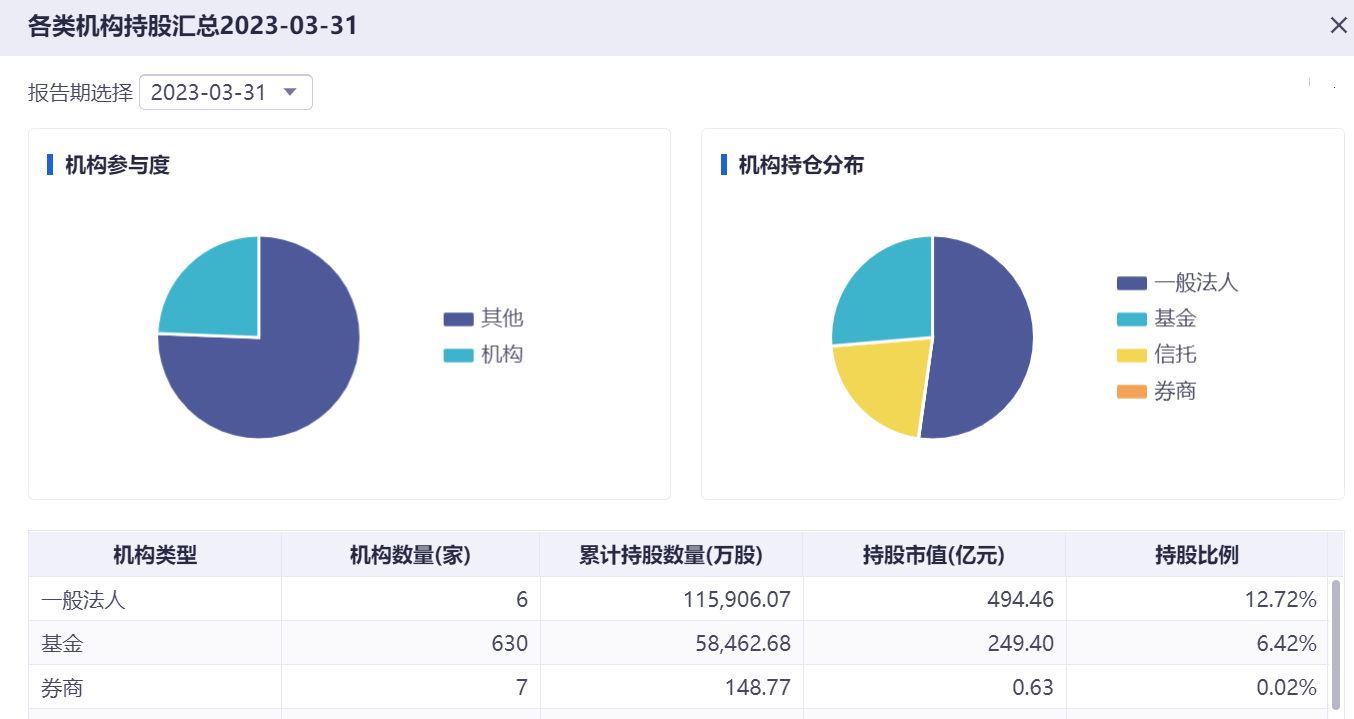Click the market value cell 249.40

point(1021,644)
